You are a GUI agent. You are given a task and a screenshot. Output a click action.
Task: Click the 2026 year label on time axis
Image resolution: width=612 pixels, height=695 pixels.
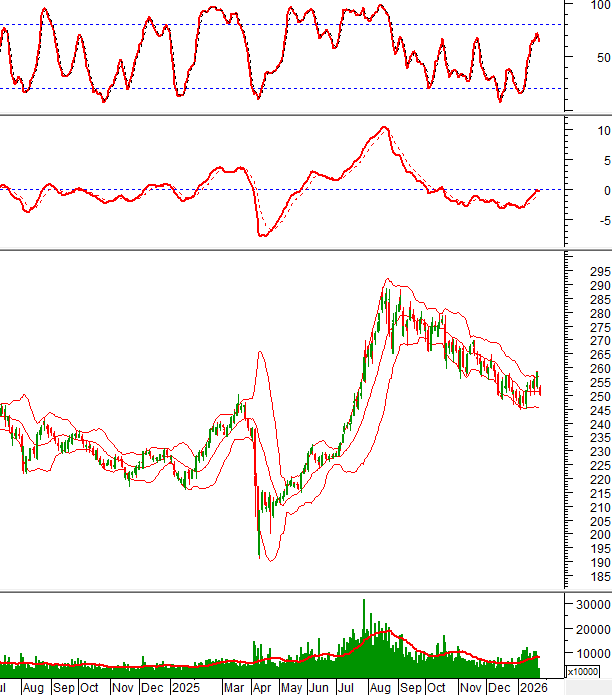coord(532,688)
